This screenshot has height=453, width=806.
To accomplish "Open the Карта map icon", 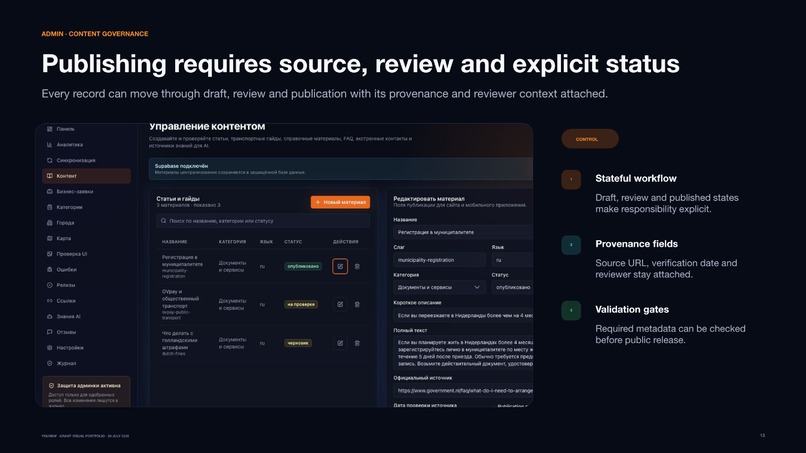I will [50, 238].
